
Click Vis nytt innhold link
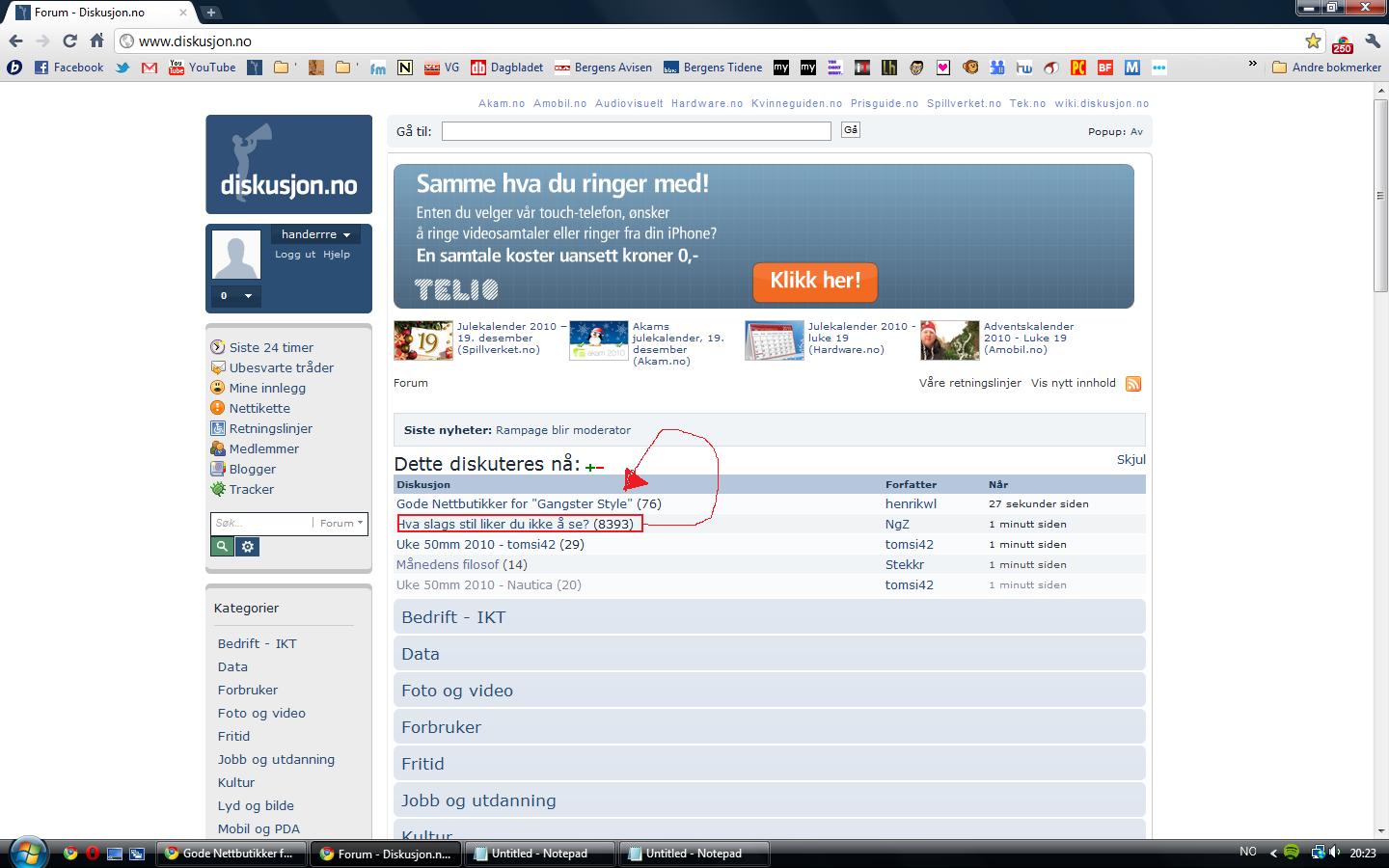pyautogui.click(x=1074, y=383)
